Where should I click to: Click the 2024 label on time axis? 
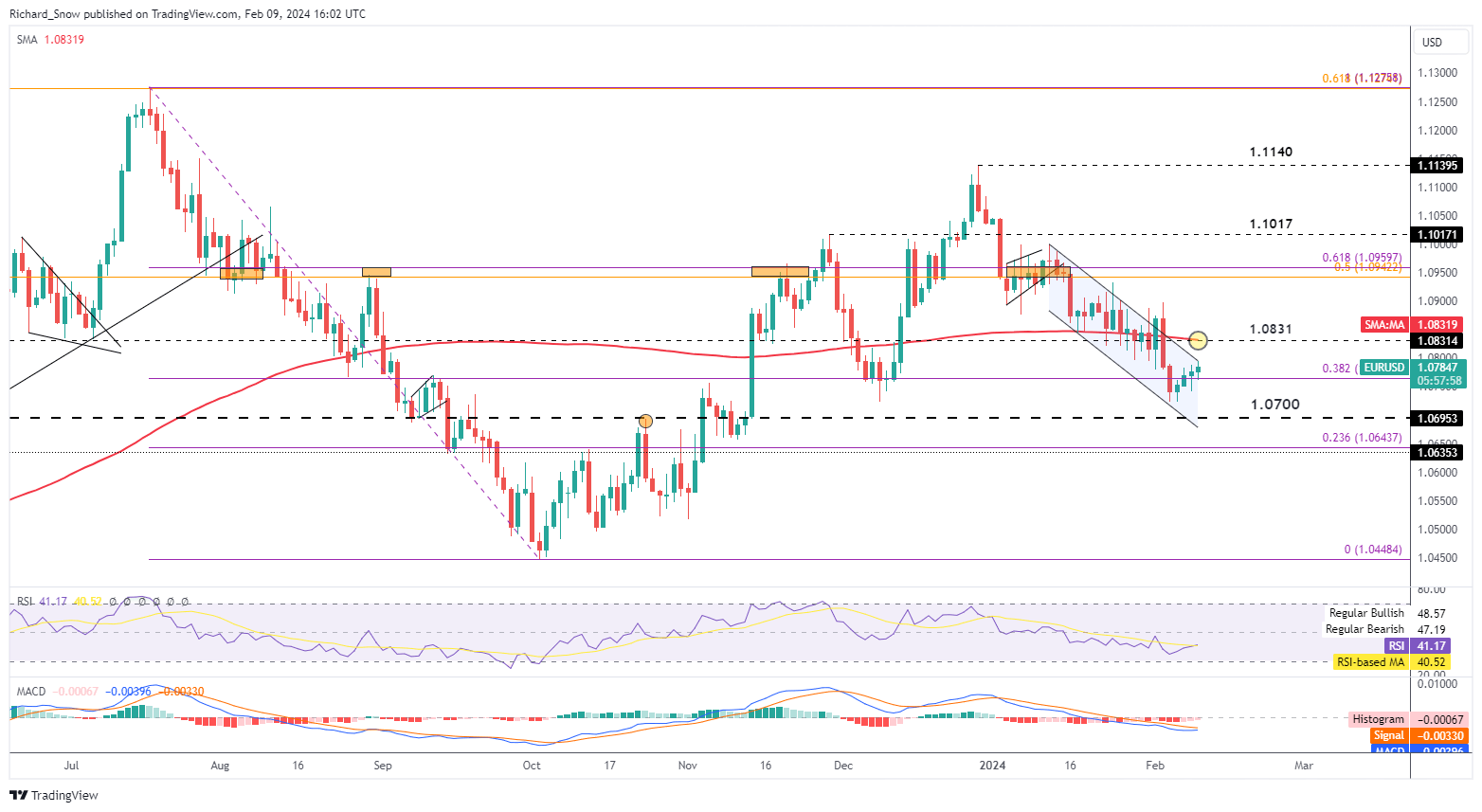(x=992, y=766)
